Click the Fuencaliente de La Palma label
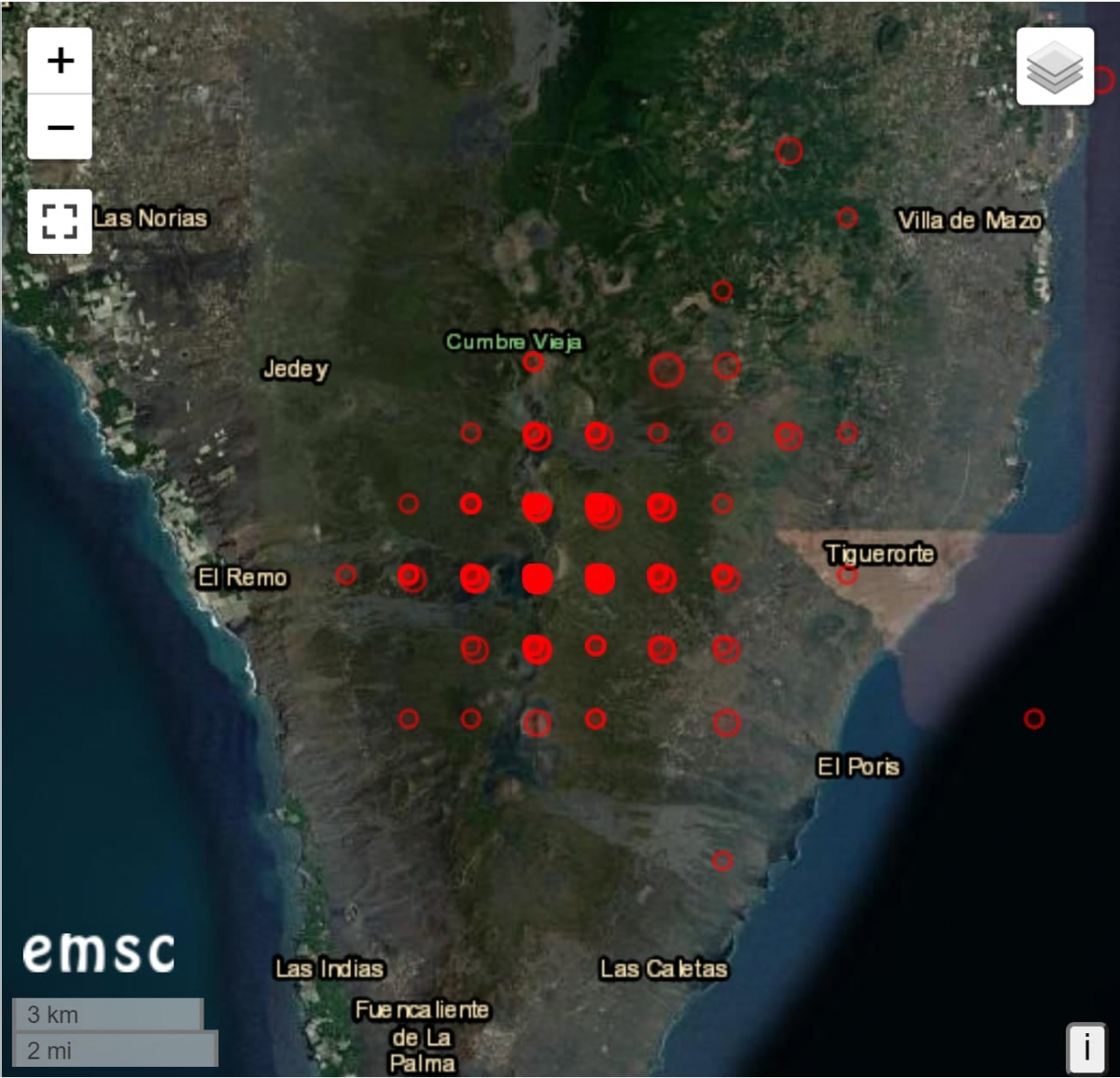 [422, 1036]
